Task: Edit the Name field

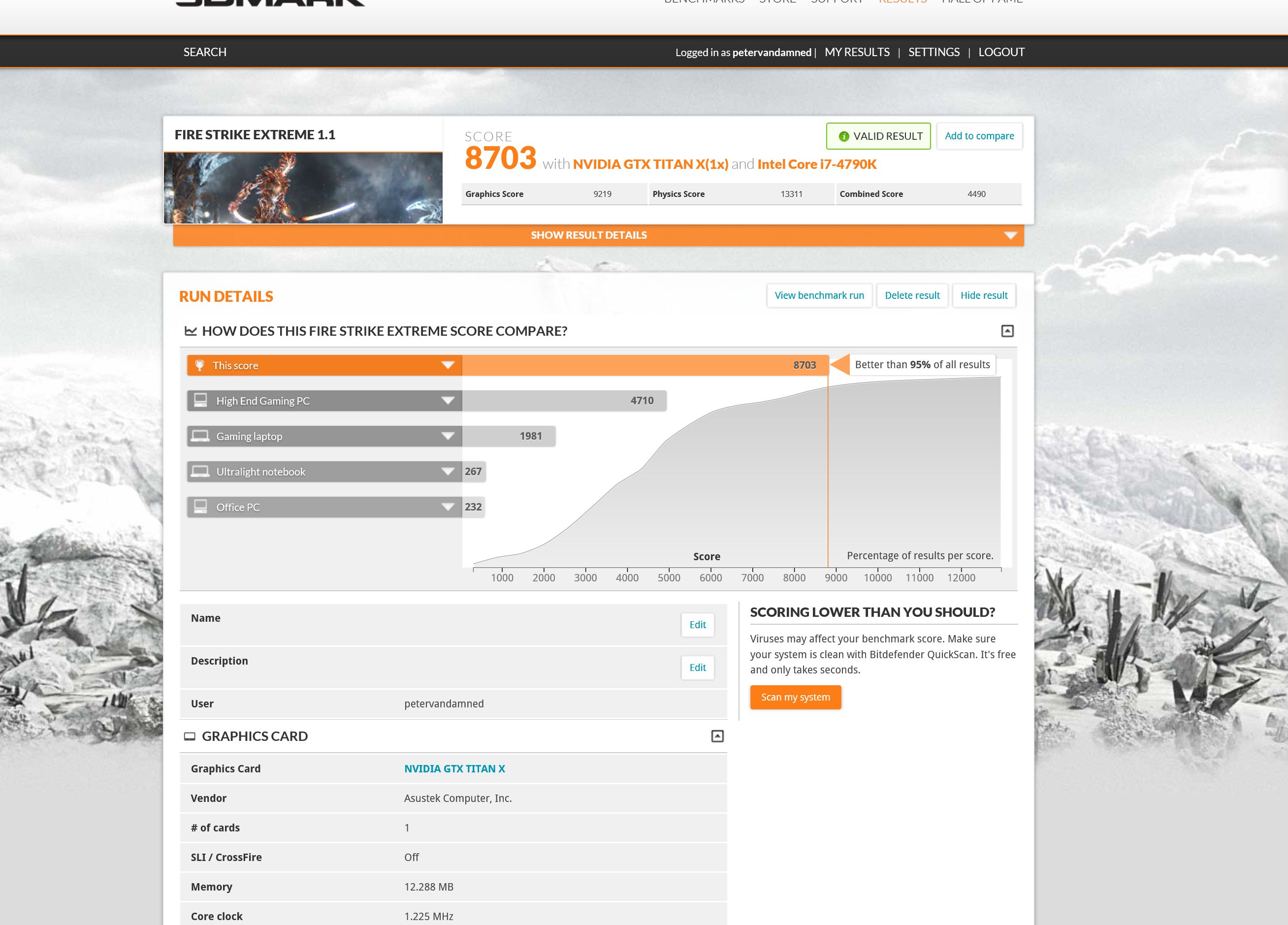Action: 697,625
